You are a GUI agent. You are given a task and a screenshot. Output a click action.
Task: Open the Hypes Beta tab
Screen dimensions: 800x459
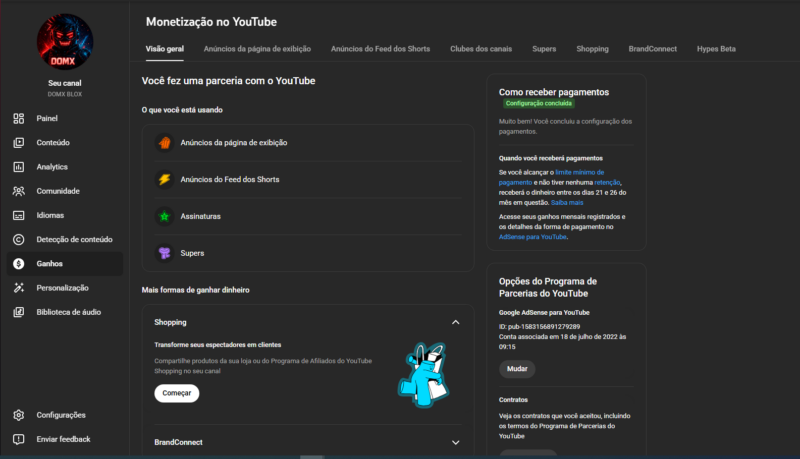coord(716,49)
